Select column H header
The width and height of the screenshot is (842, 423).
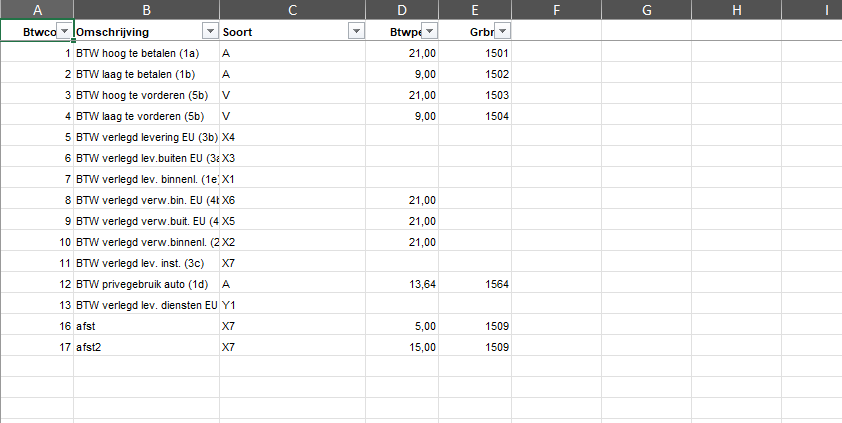point(737,10)
